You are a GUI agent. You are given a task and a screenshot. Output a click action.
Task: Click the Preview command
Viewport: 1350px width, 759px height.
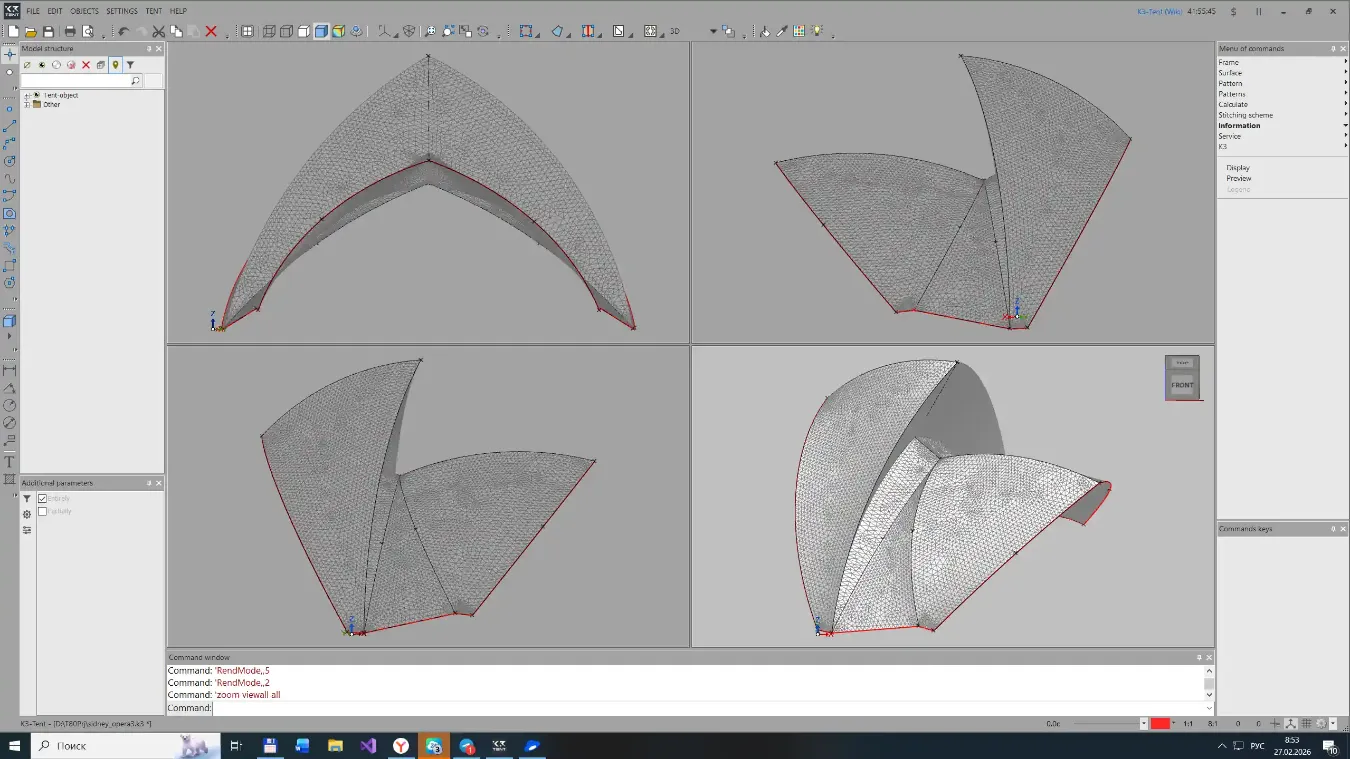[1239, 178]
